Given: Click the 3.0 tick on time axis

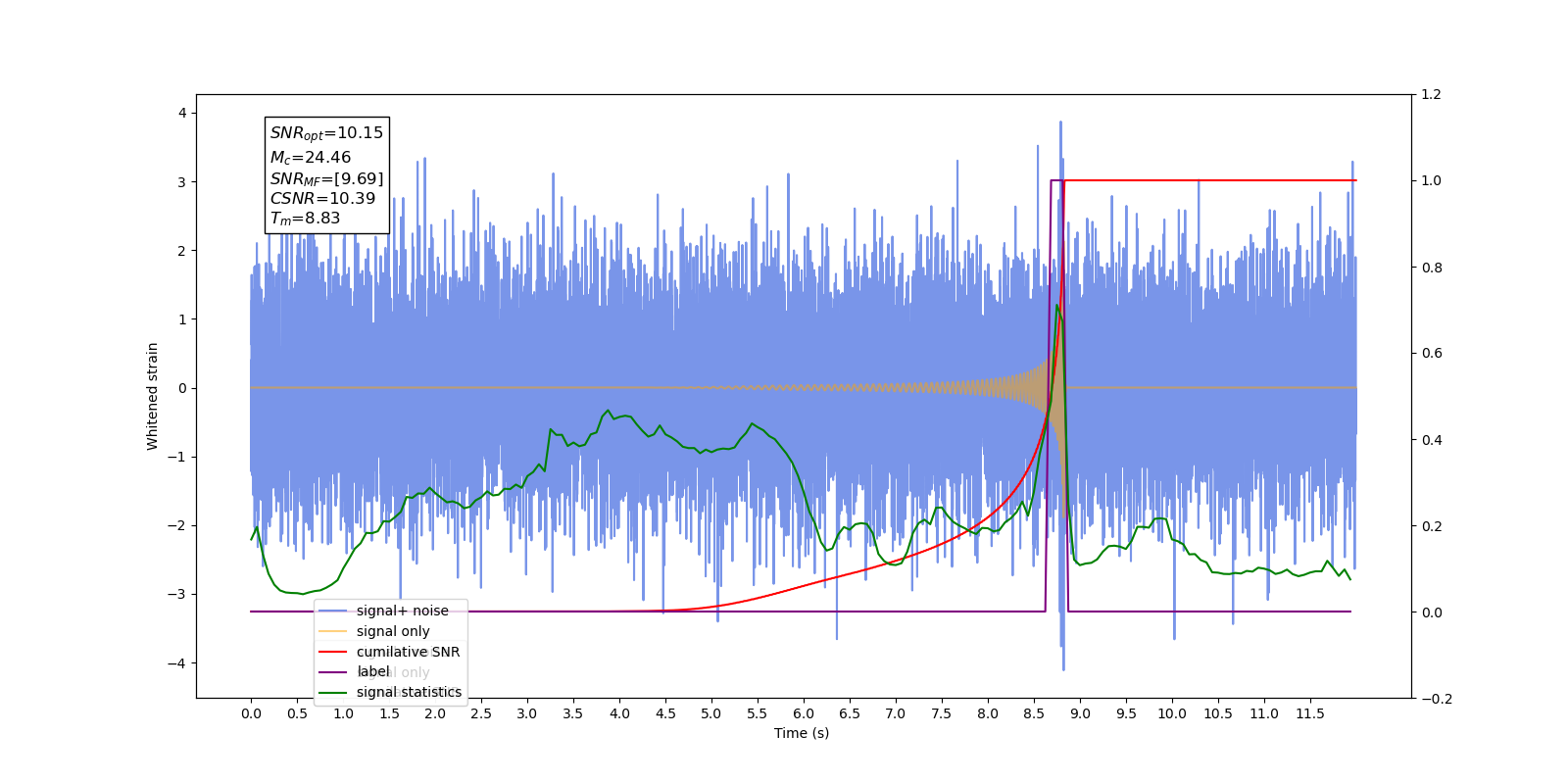Looking at the screenshot, I should pyautogui.click(x=527, y=713).
